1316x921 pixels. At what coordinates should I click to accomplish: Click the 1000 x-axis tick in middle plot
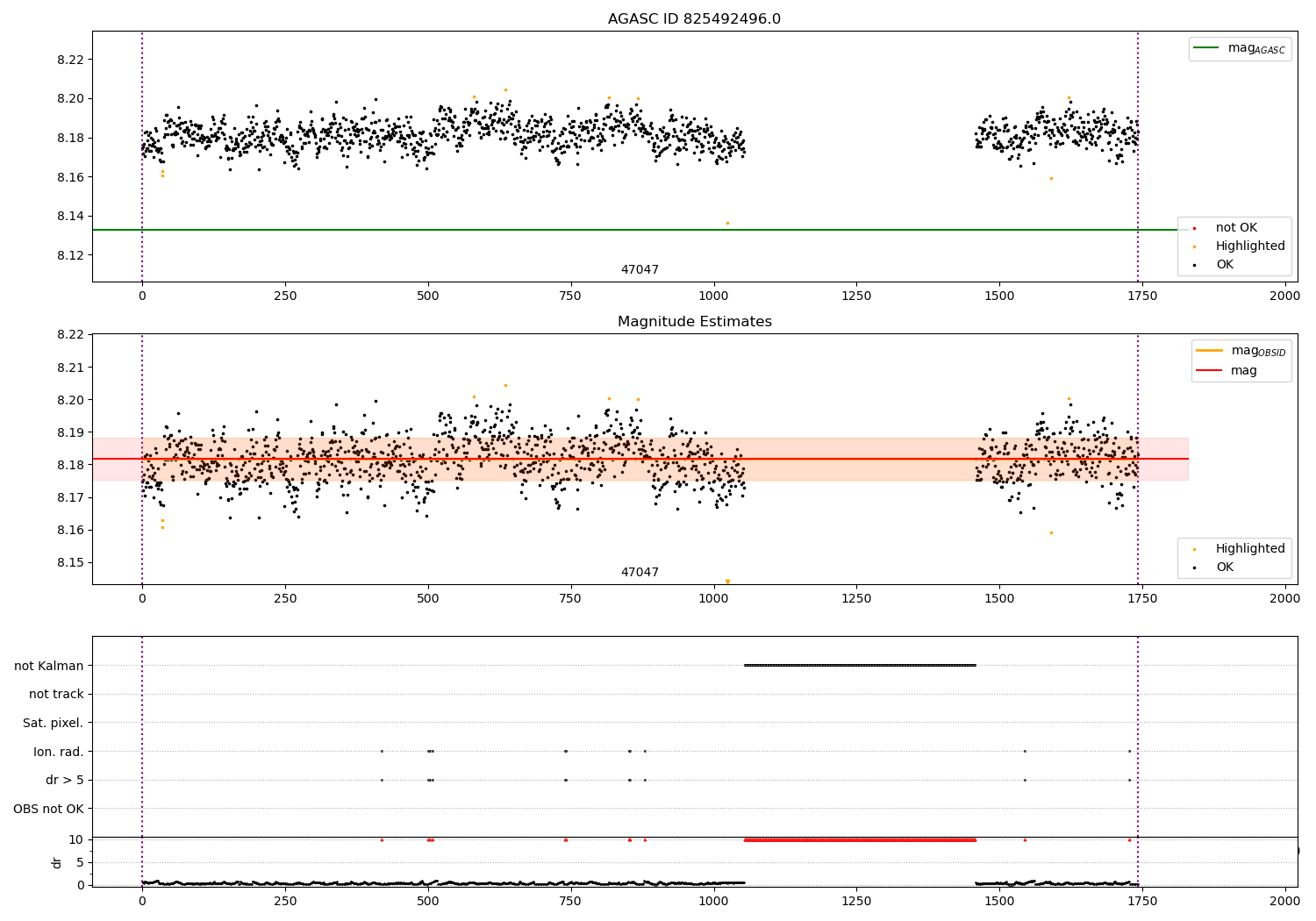(714, 599)
